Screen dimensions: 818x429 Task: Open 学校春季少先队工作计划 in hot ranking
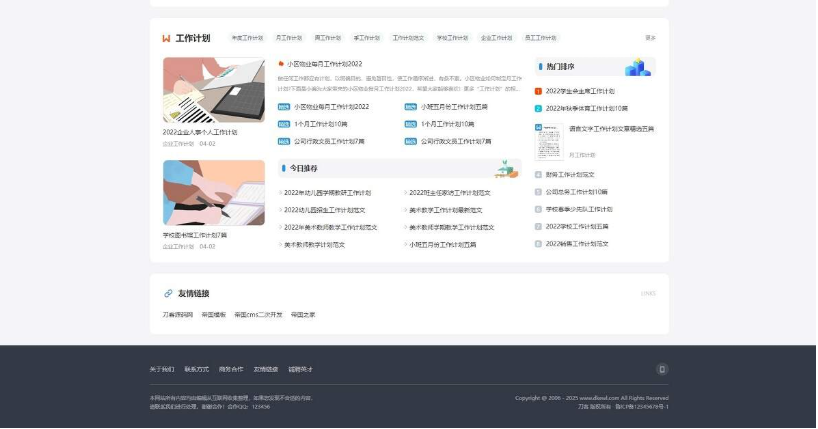(579, 209)
